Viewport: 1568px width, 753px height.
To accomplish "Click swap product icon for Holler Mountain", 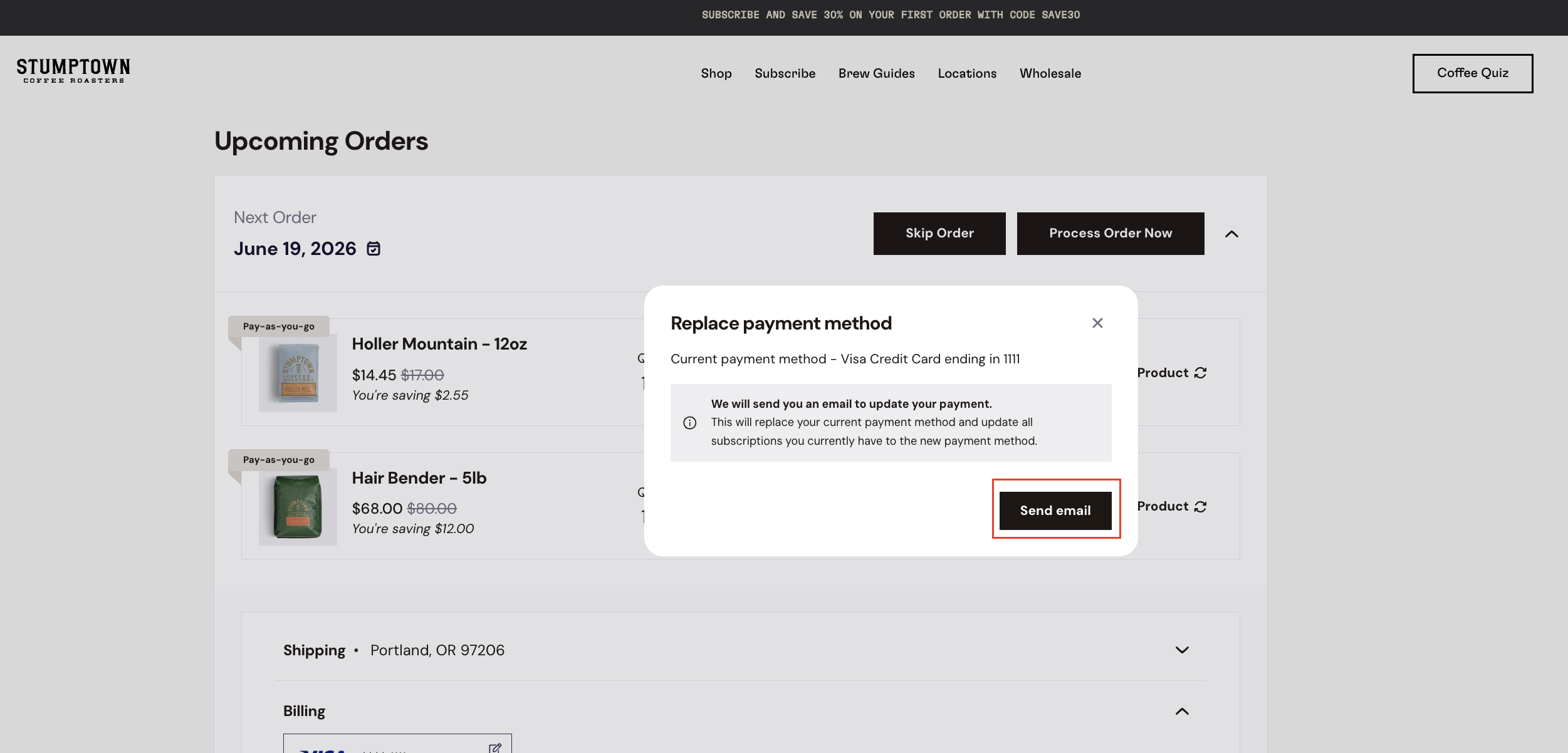I will (x=1200, y=373).
